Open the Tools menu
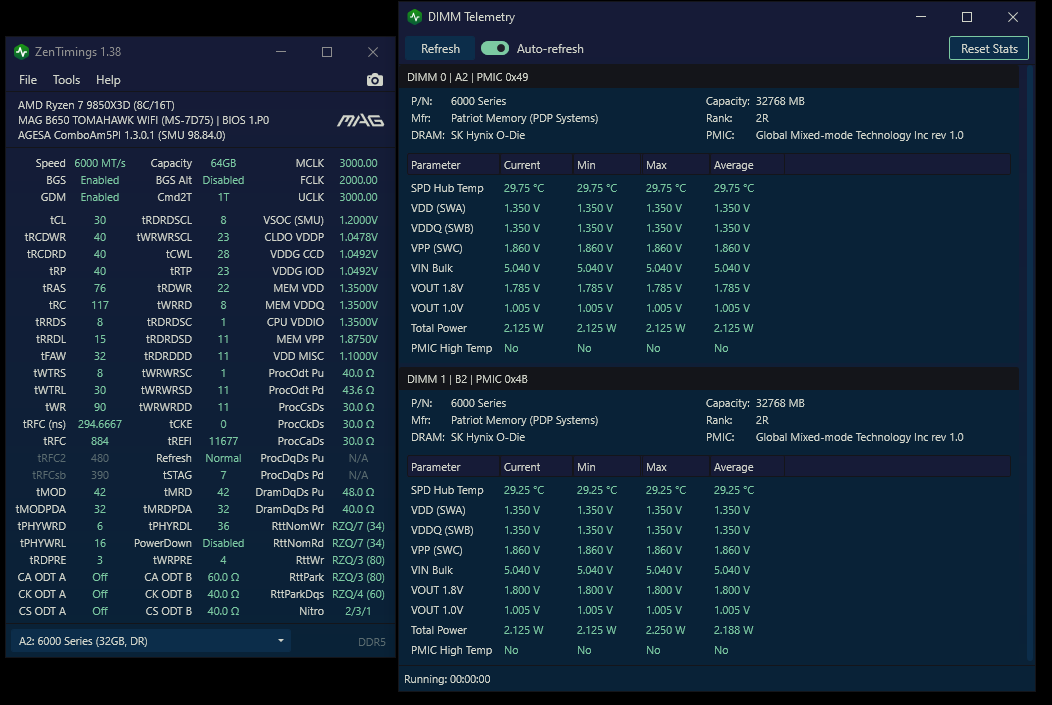This screenshot has width=1052, height=705. tap(66, 80)
